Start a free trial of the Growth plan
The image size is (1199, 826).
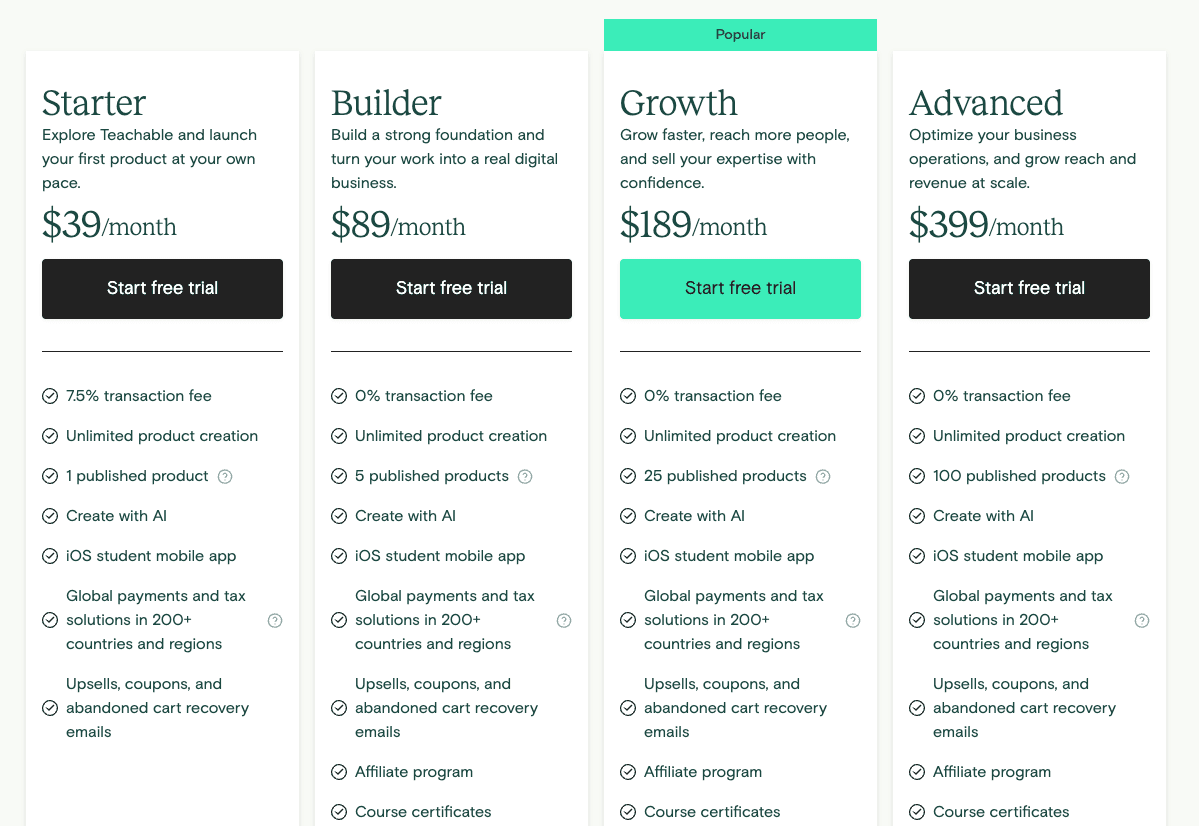pos(740,289)
